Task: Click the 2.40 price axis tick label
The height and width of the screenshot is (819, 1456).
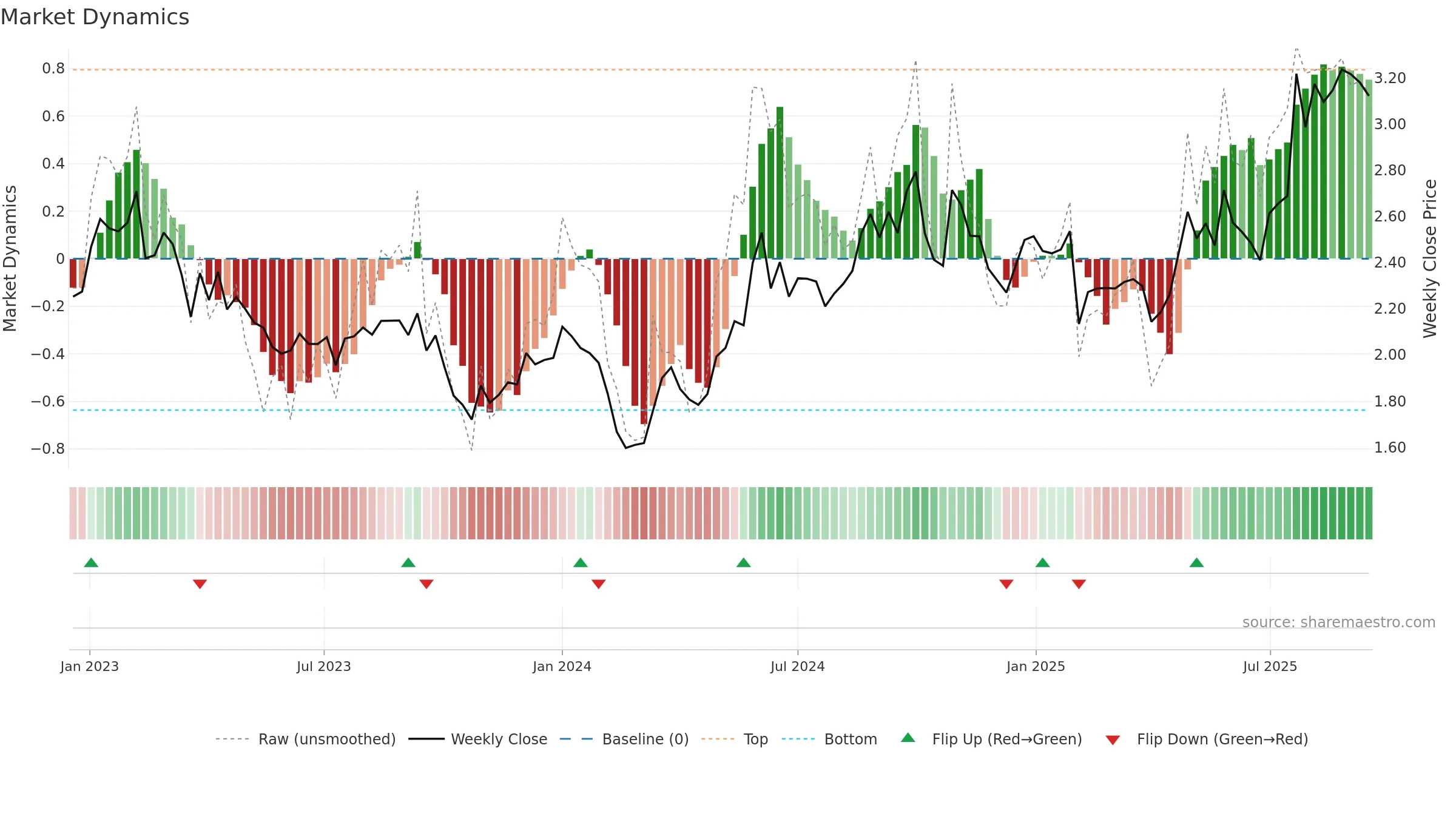Action: pos(1390,263)
